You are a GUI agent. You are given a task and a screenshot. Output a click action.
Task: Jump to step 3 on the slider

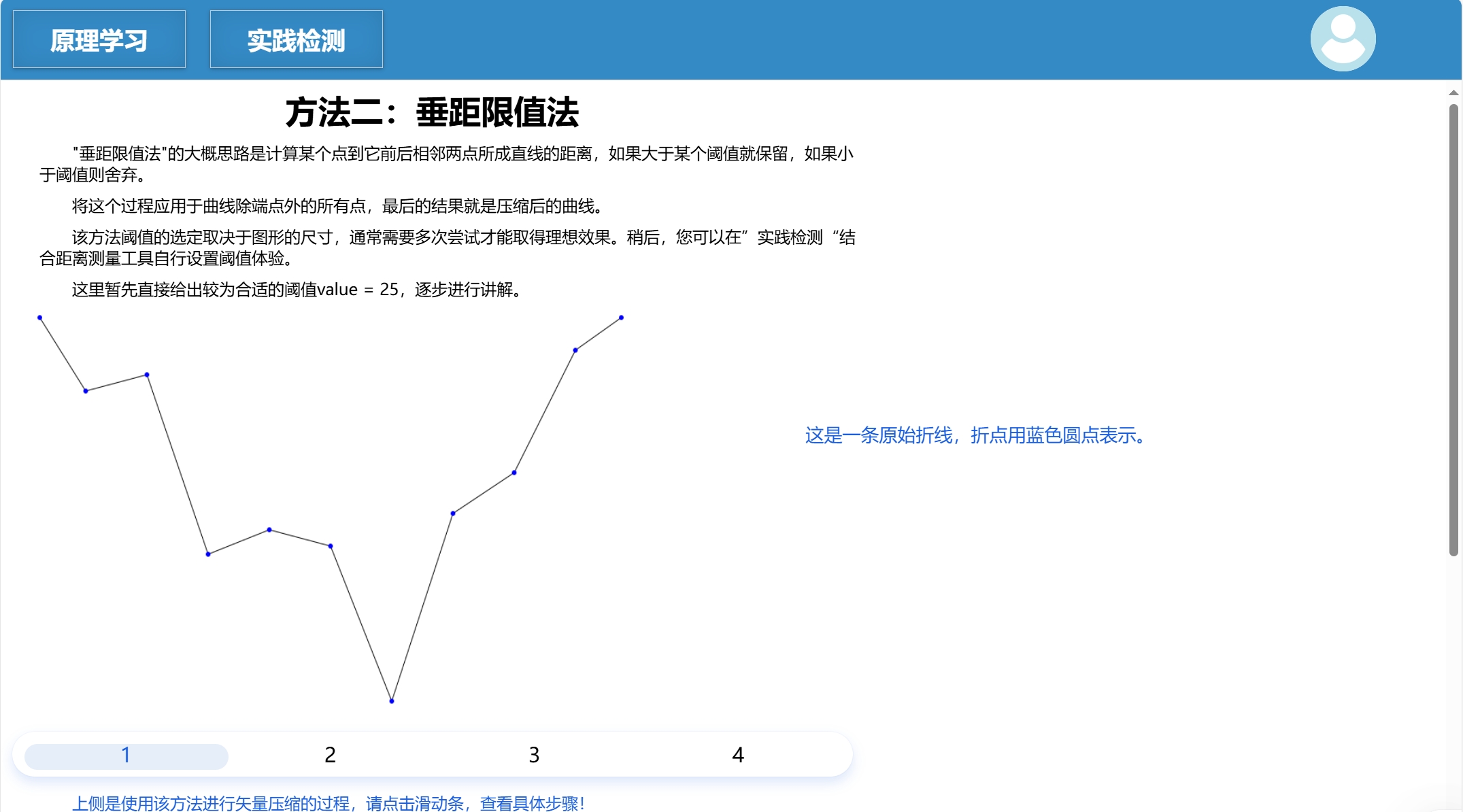(534, 755)
